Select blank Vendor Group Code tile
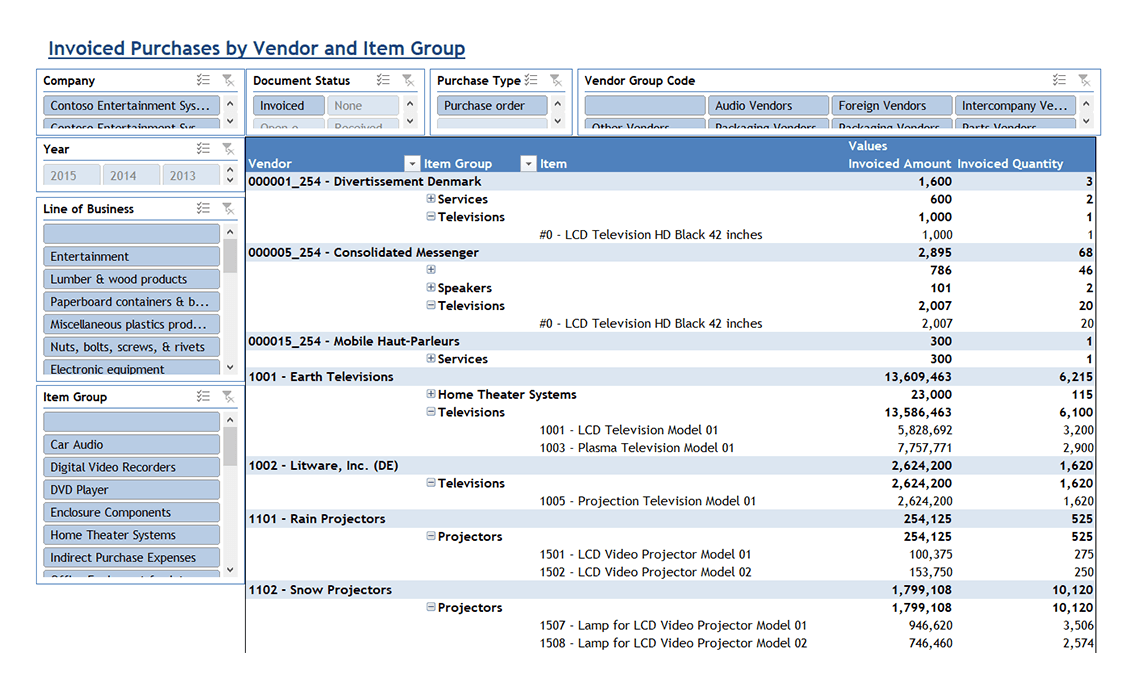The height and width of the screenshot is (687, 1140). 645,105
